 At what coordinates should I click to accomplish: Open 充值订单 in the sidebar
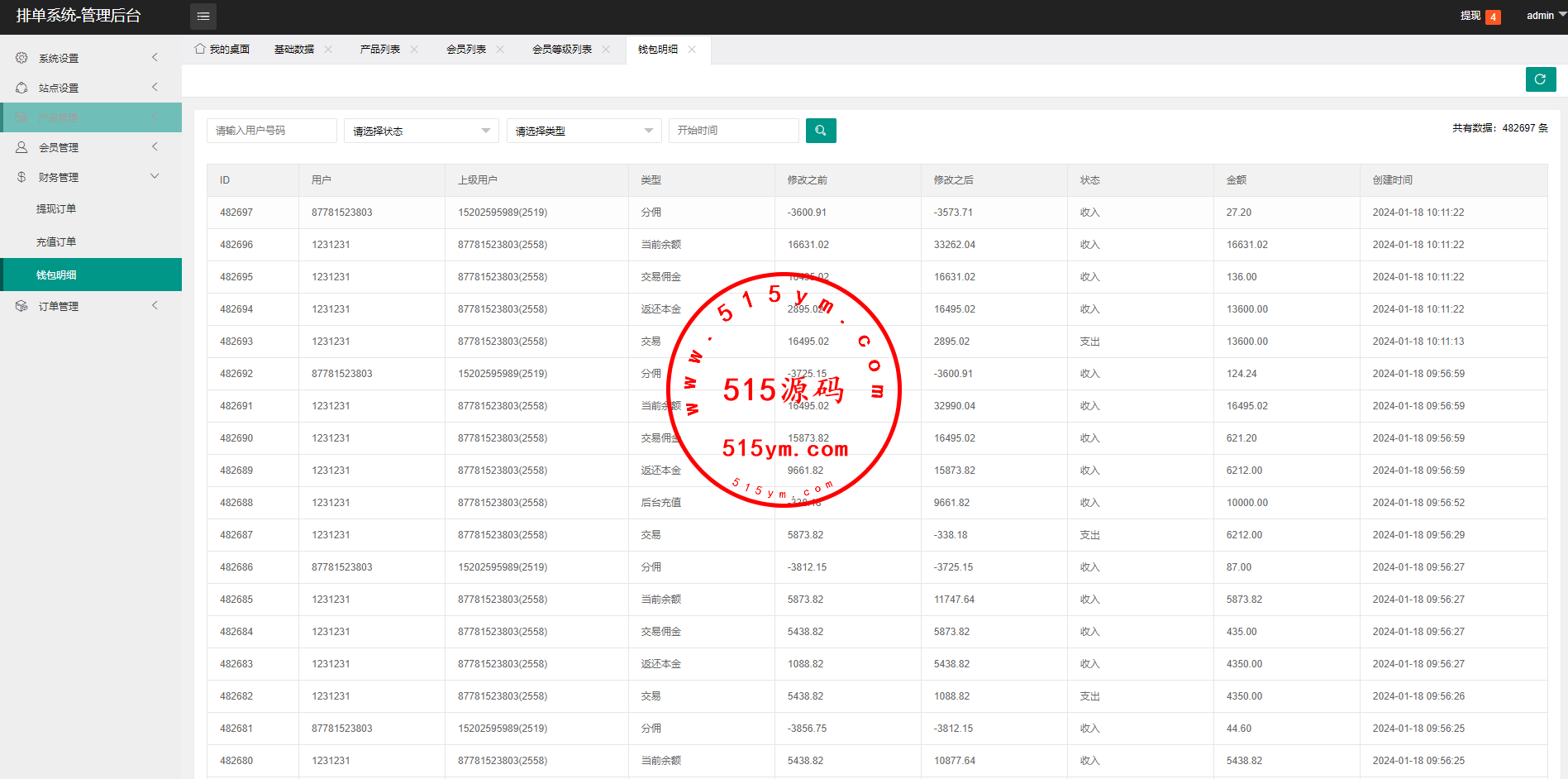(x=56, y=242)
